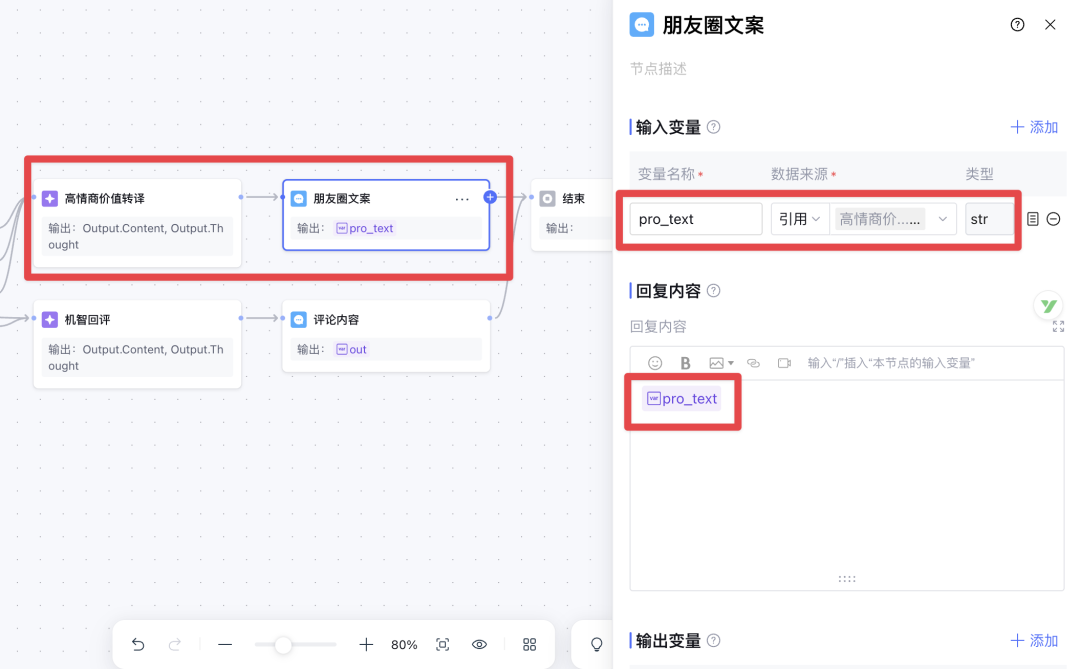Toggle bold formatting in reply editor
This screenshot has width=1080, height=669.
685,363
